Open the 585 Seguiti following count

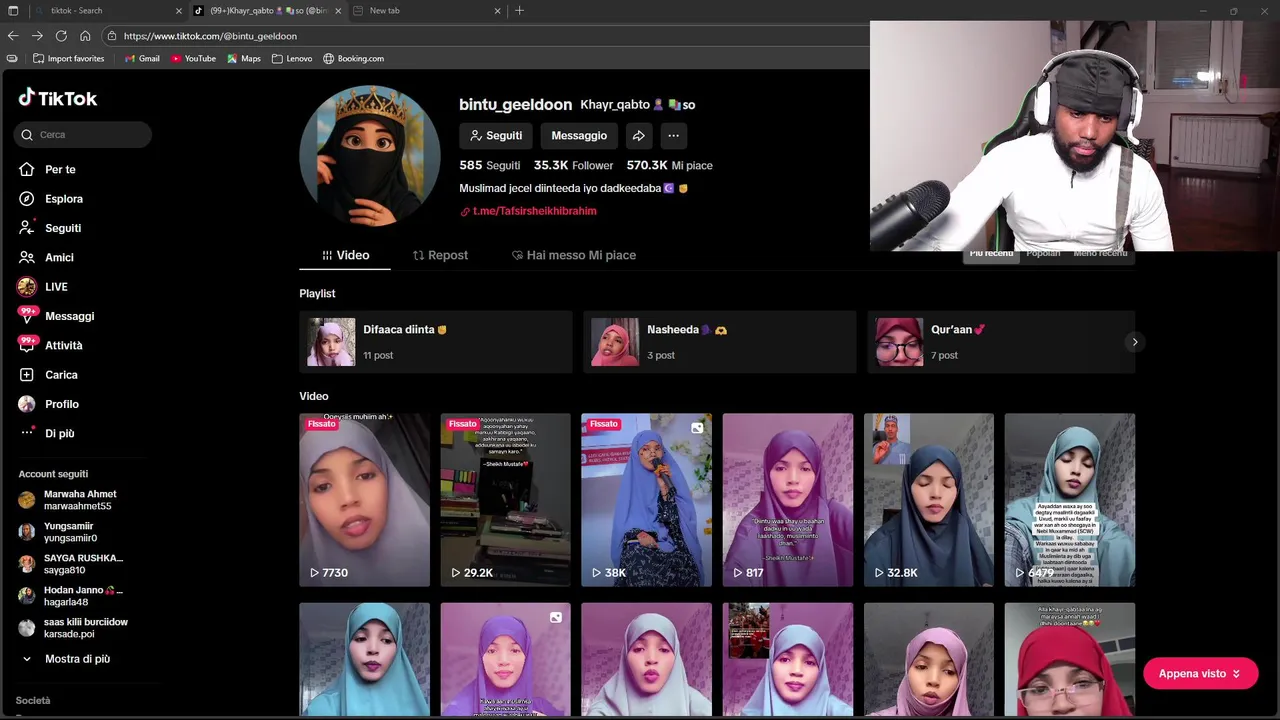tap(489, 166)
